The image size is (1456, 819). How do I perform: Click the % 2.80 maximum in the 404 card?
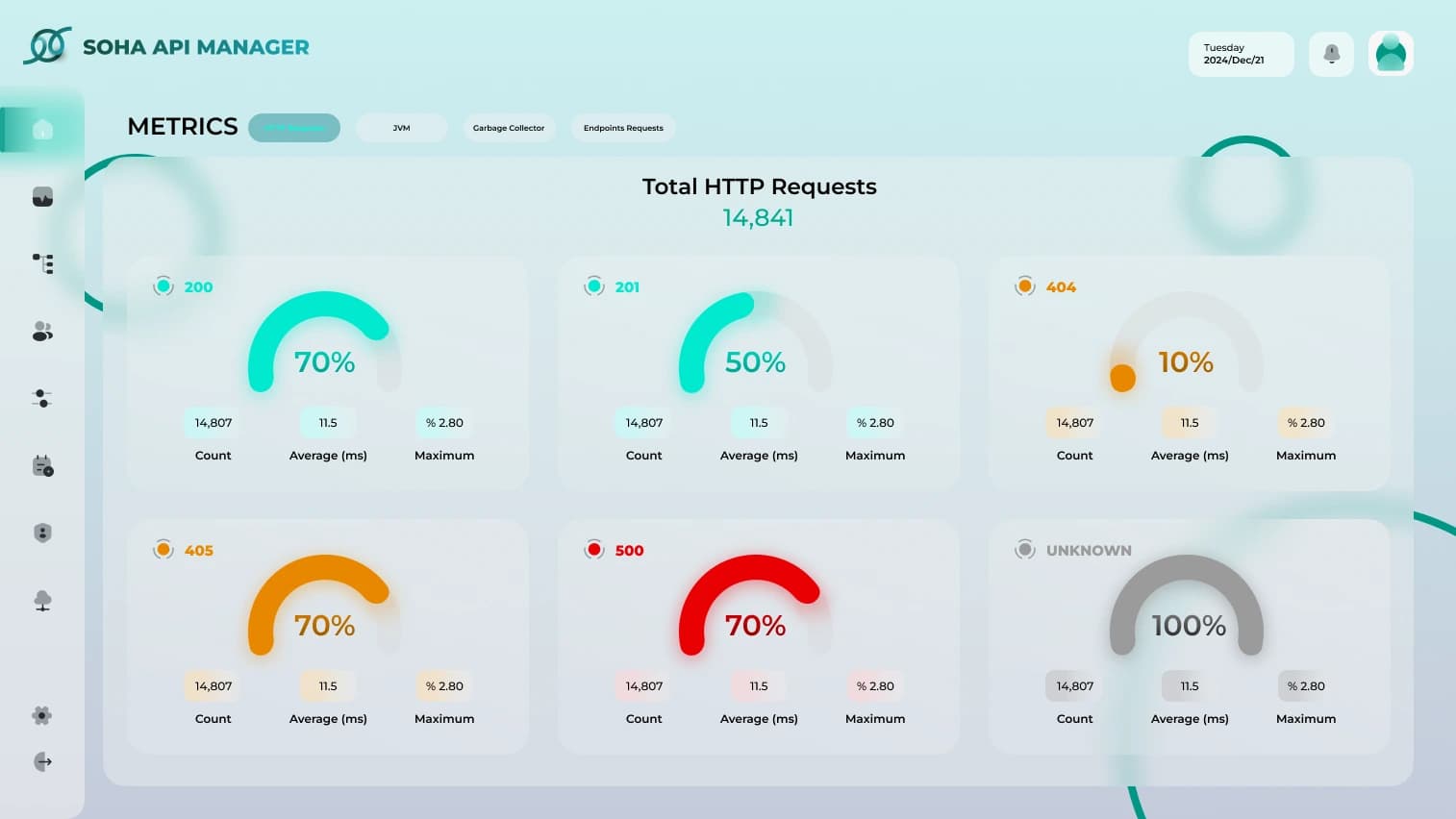(x=1306, y=423)
